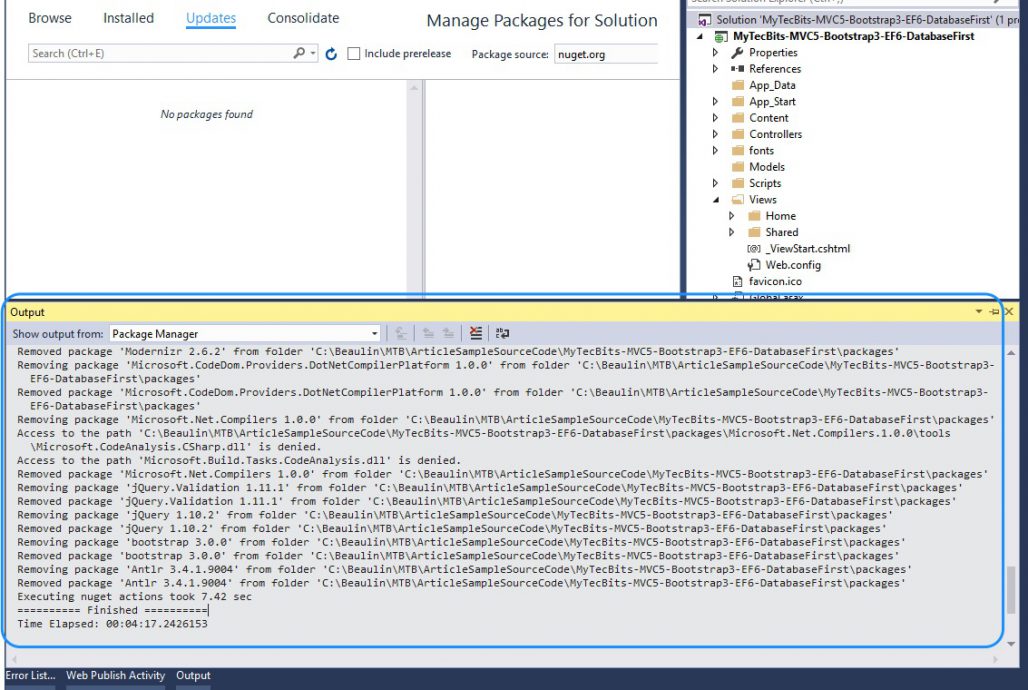This screenshot has width=1028, height=690.
Task: Click the 'Time Elapsed: 00:04:17.2426153' line
Action: coord(112,624)
